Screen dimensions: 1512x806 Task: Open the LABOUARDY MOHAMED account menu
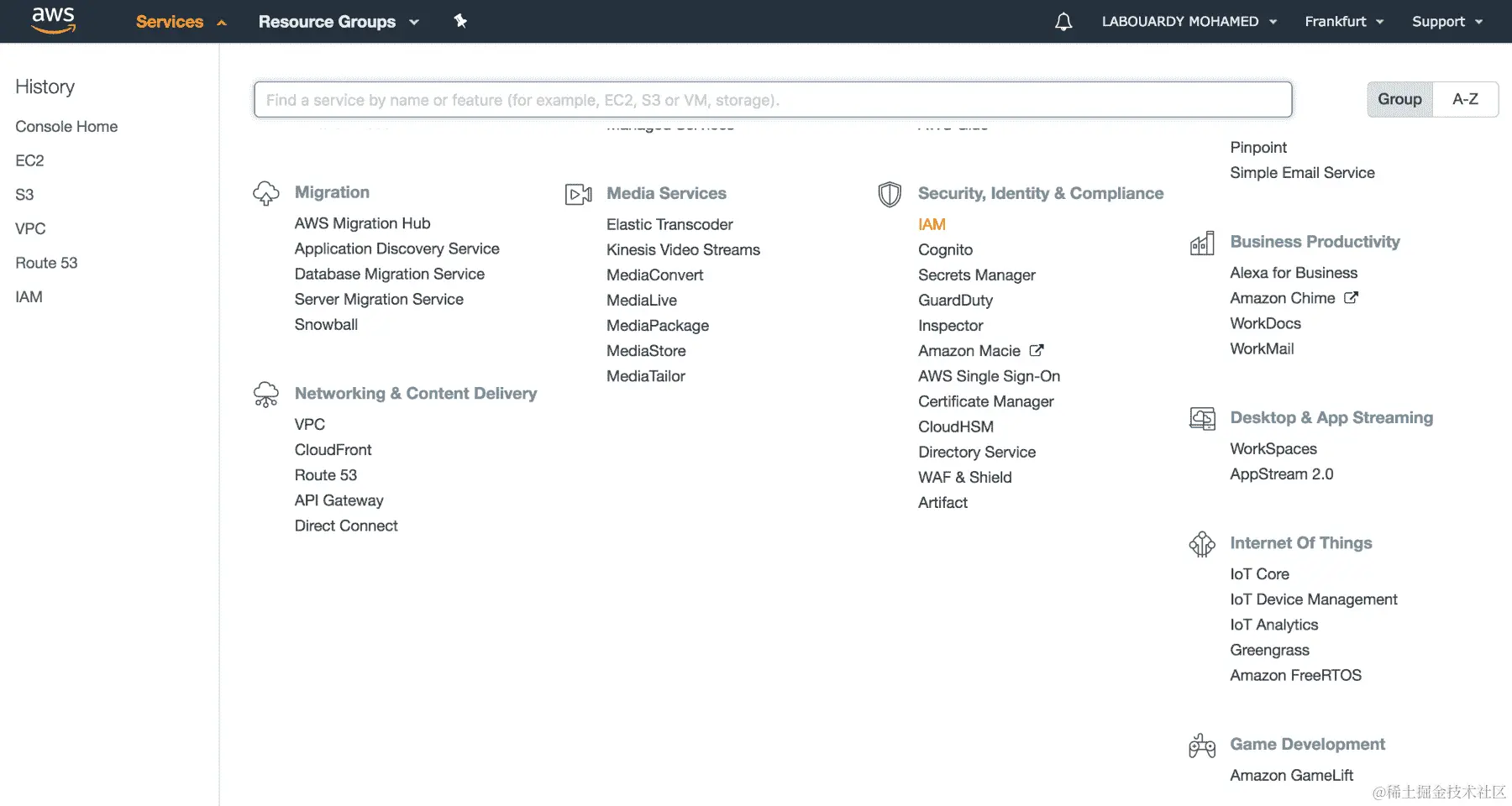coord(1189,22)
